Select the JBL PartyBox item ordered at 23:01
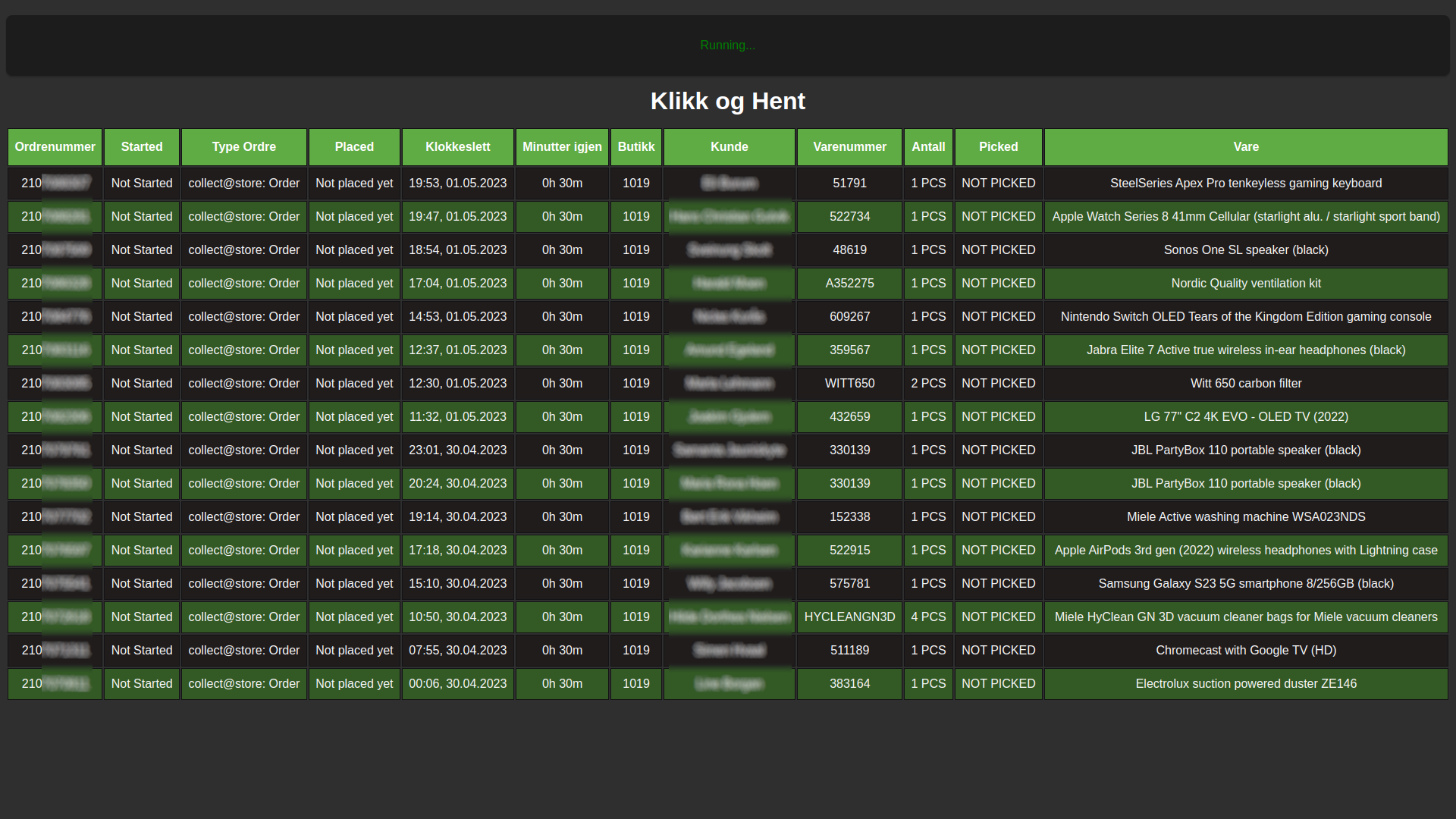The width and height of the screenshot is (1456, 819). coord(1246,450)
